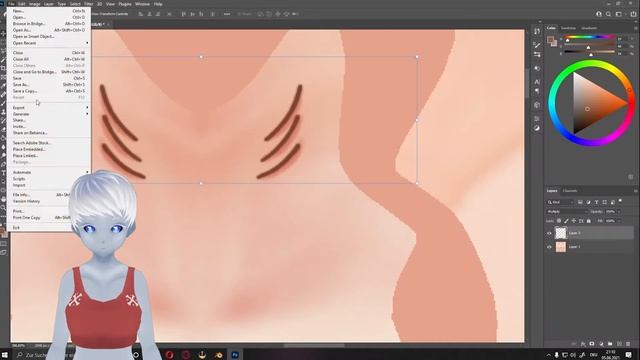Image resolution: width=640 pixels, height=360 pixels.
Task: Choose Share on Behance... entry
Action: (x=49, y=133)
